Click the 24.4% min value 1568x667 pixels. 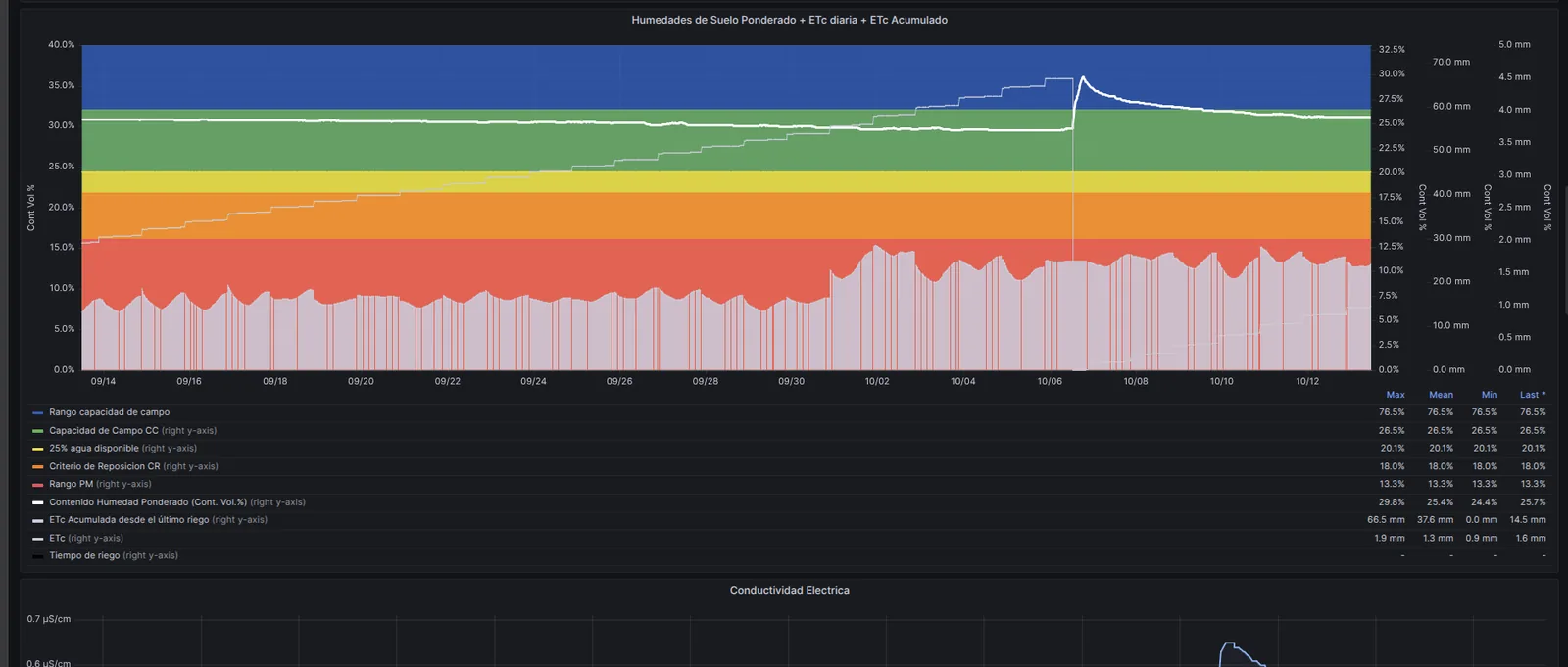(1485, 502)
